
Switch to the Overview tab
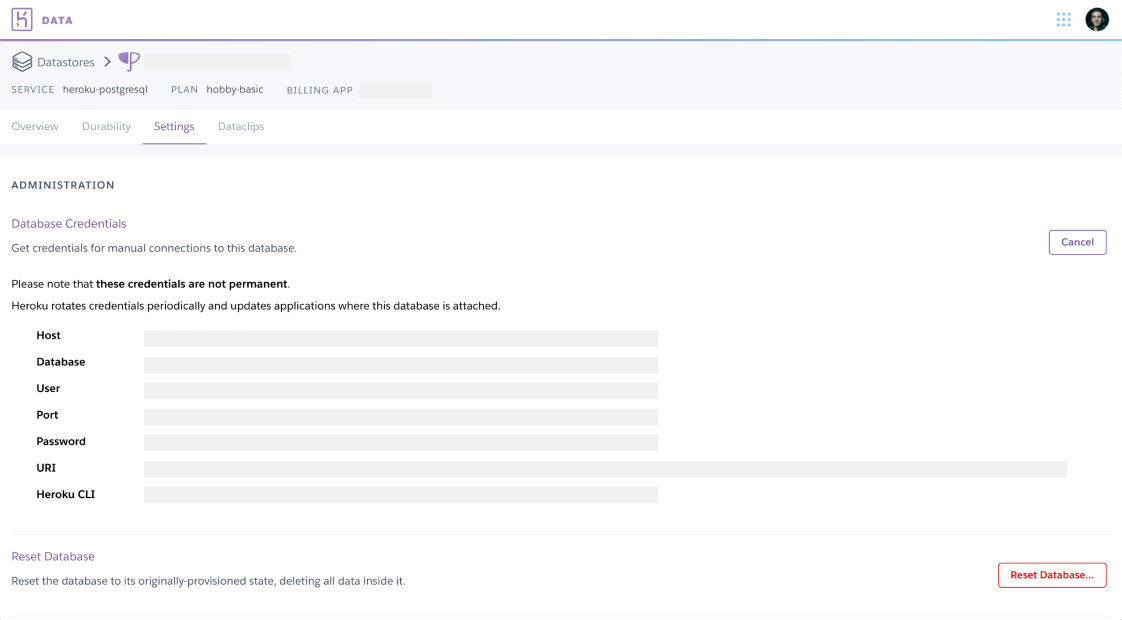tap(35, 126)
